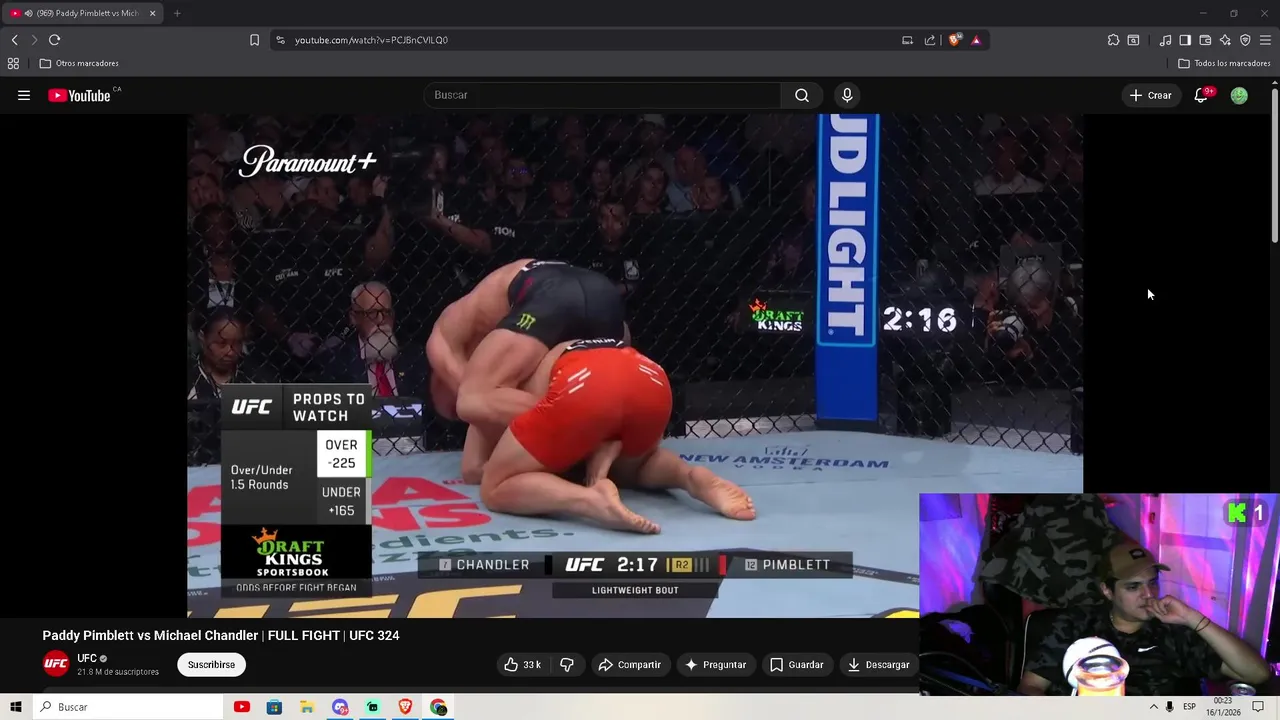
Task: Click the address bar URL
Action: [x=371, y=40]
